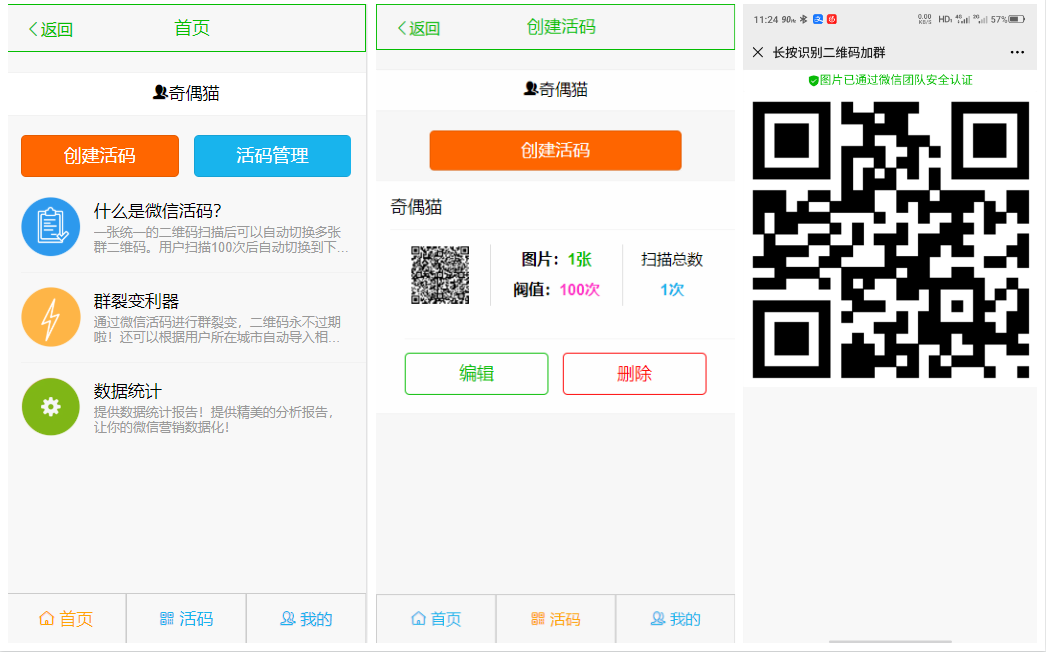Image resolution: width=1046 pixels, height=652 pixels.
Task: Tap the 100次 threshold value
Action: coord(580,290)
